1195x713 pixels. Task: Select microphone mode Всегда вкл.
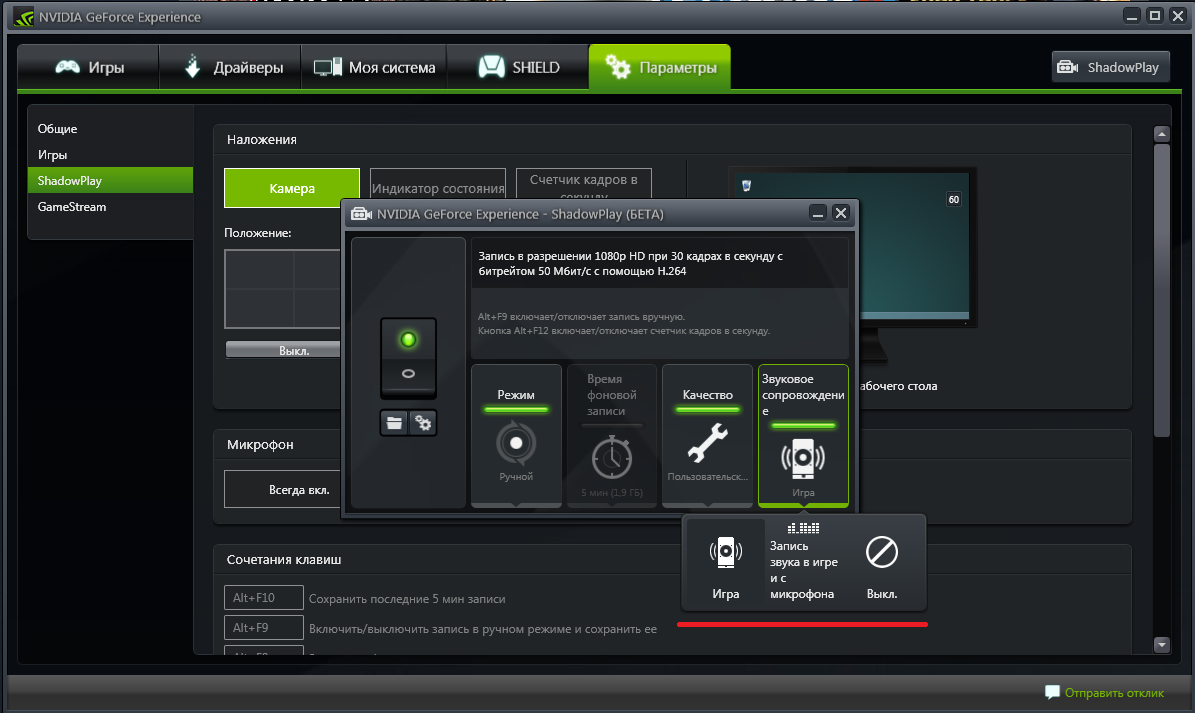point(283,490)
